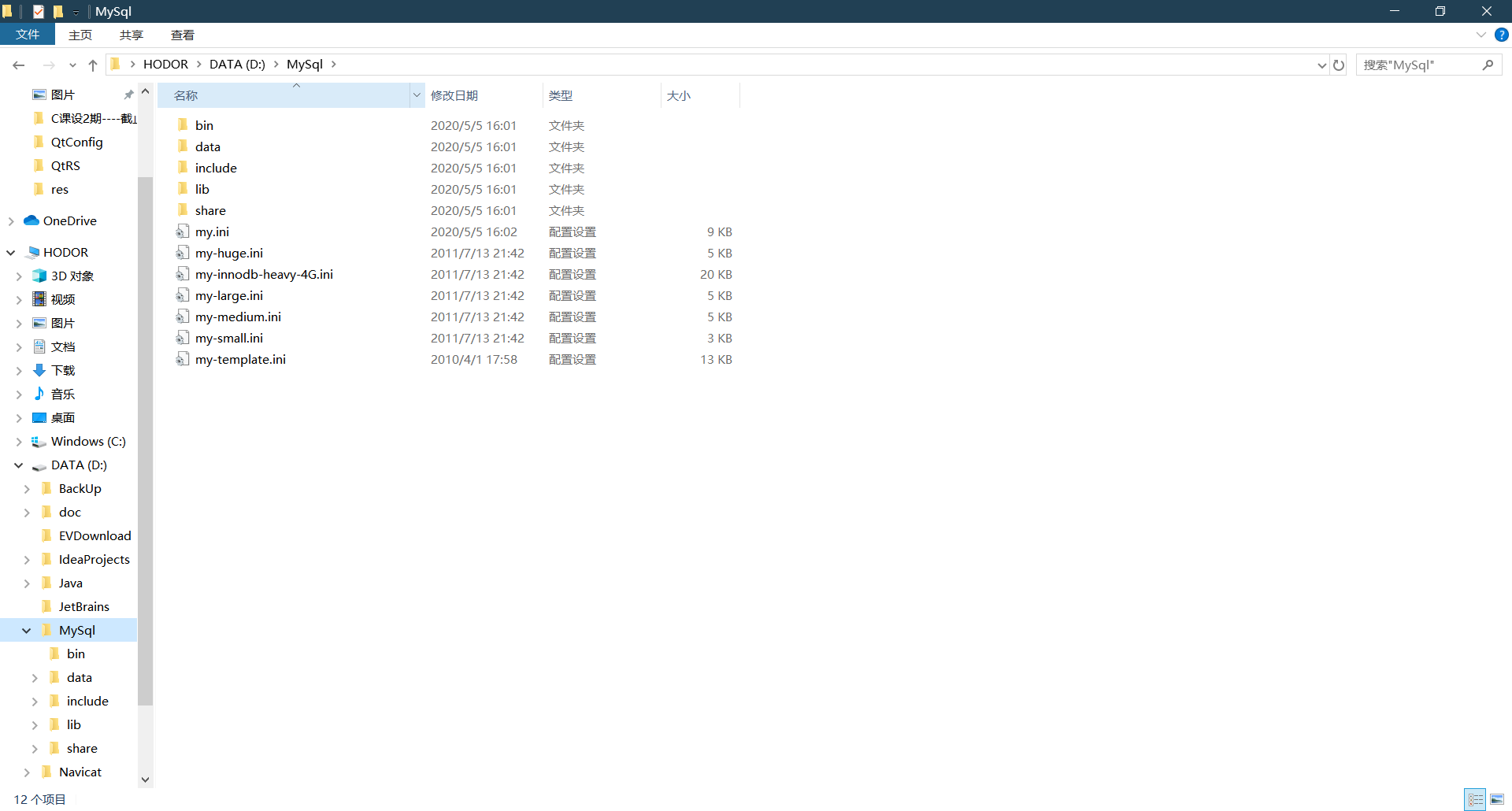This screenshot has height=811, width=1512.
Task: Go back with the back arrow
Action: tap(19, 65)
